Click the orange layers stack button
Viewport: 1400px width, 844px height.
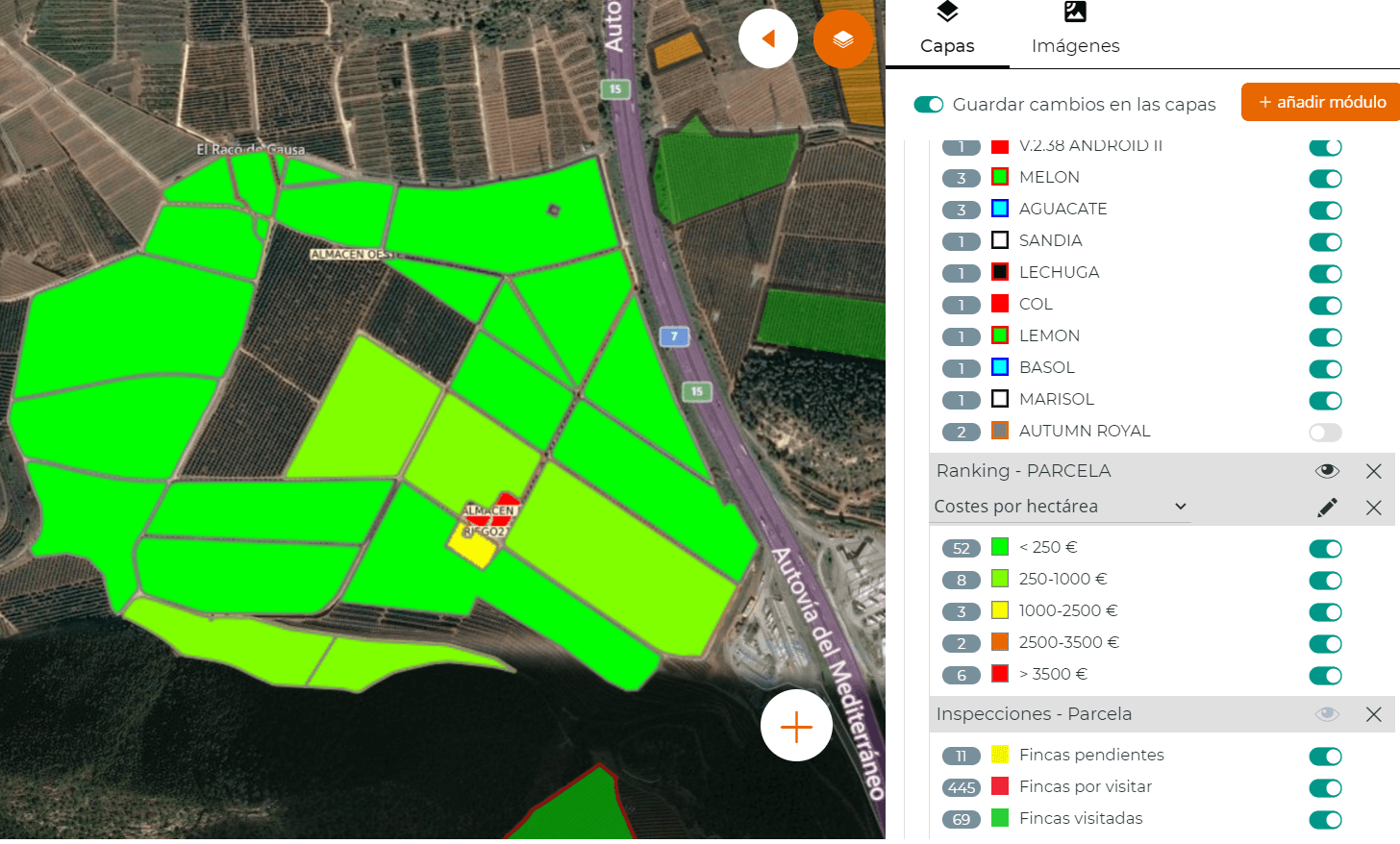click(x=842, y=38)
